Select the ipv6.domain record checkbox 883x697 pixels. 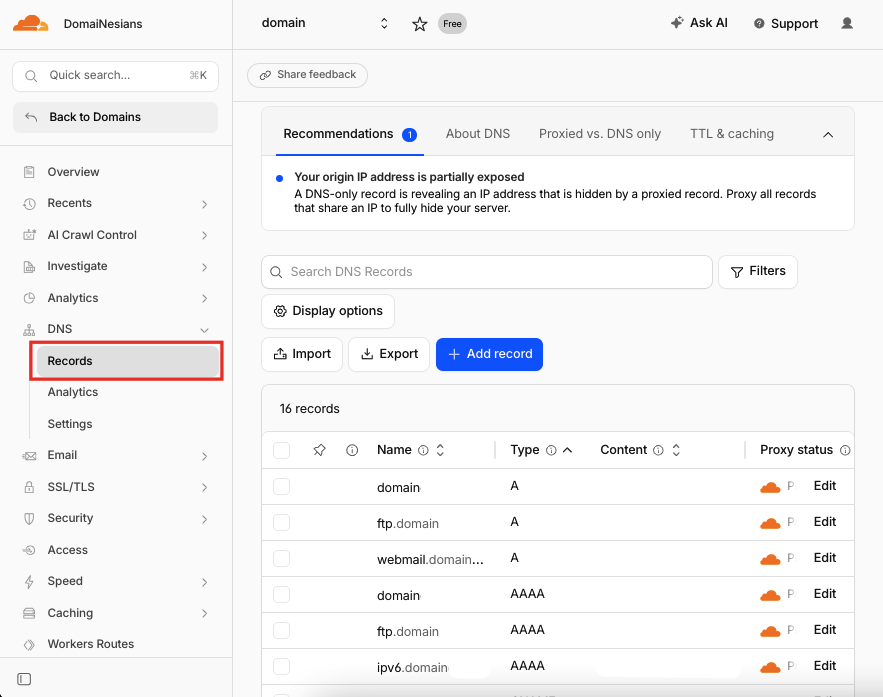(x=282, y=666)
